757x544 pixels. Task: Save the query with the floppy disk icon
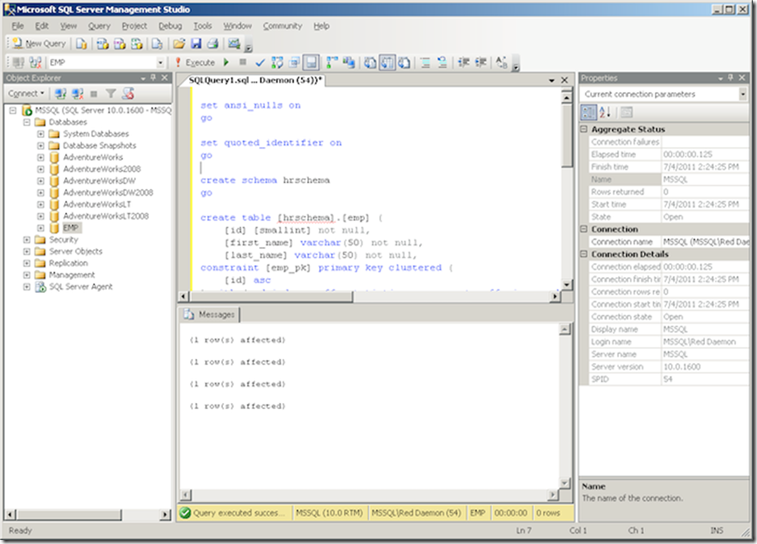tap(196, 44)
